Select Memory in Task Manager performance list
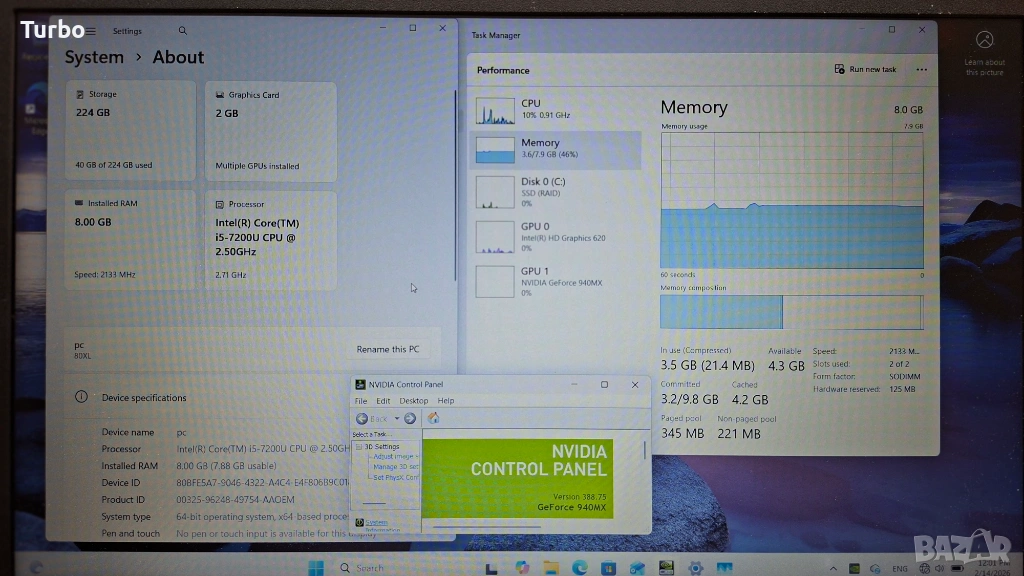Image resolution: width=1024 pixels, height=576 pixels. 556,149
